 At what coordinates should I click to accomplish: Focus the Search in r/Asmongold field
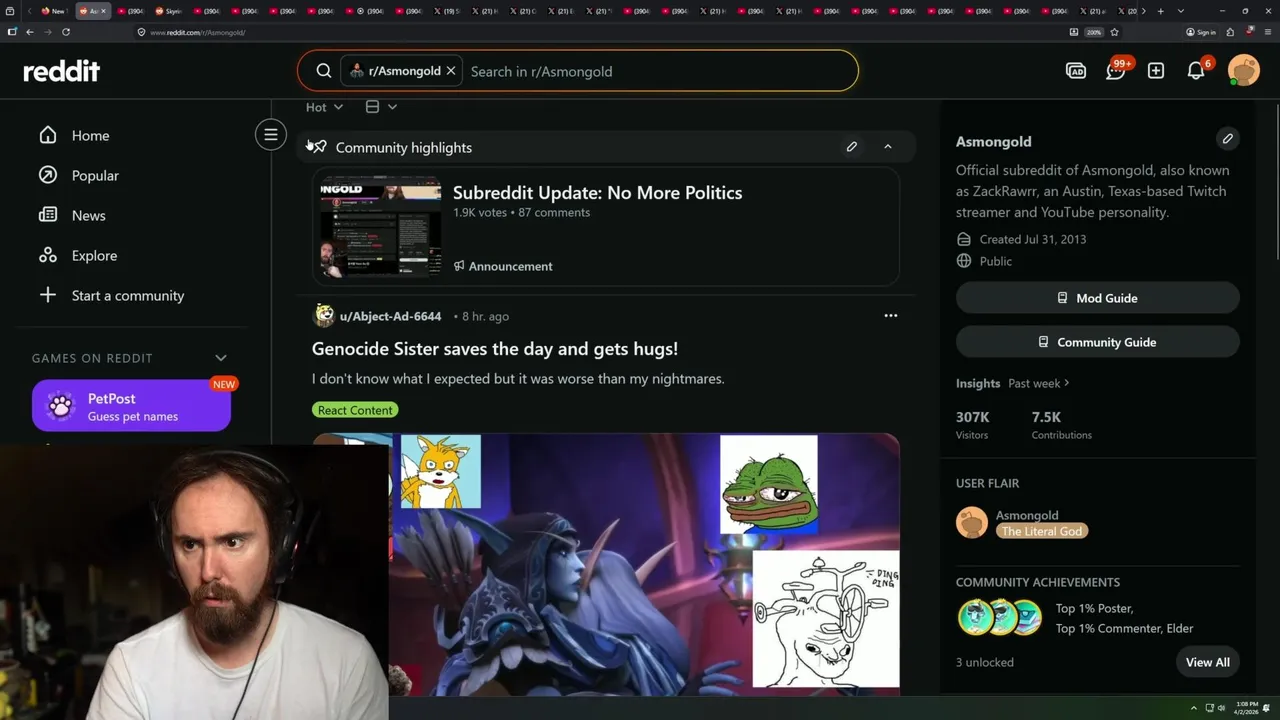[x=660, y=71]
